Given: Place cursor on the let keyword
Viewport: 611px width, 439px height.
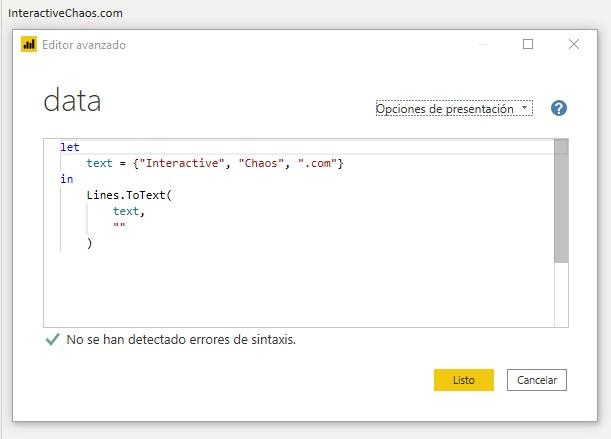Looking at the screenshot, I should [70, 147].
